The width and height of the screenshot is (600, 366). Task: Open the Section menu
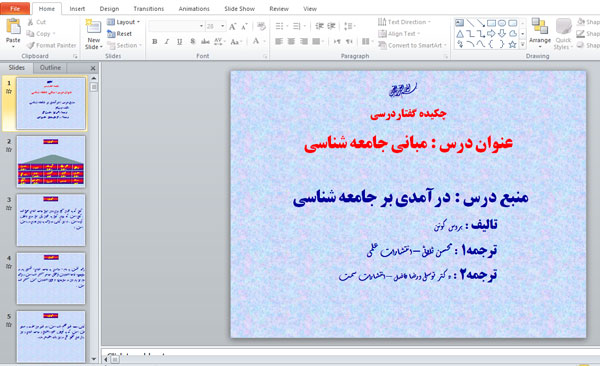[125, 45]
